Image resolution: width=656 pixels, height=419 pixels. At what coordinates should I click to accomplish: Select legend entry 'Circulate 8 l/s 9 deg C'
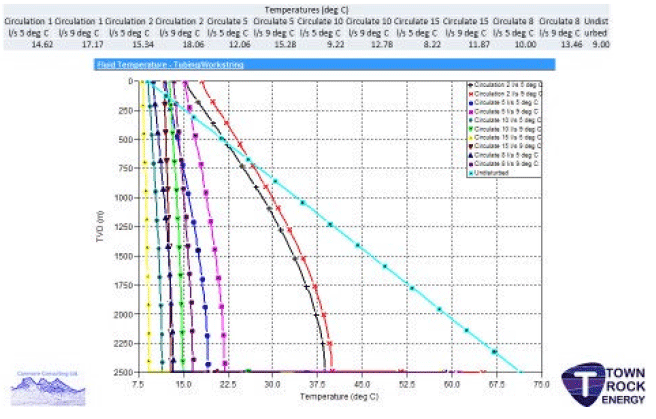(504, 164)
